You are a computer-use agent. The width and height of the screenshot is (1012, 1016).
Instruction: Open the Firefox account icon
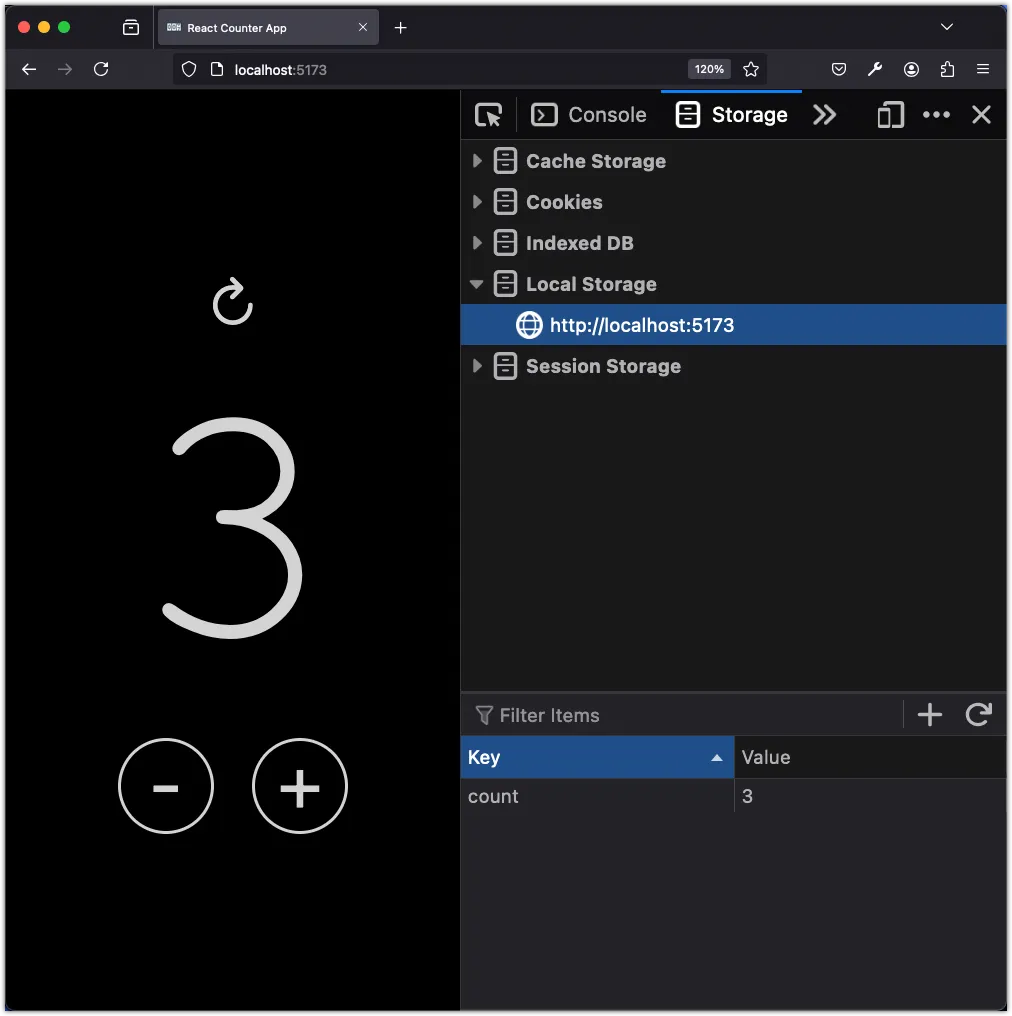[x=911, y=69]
